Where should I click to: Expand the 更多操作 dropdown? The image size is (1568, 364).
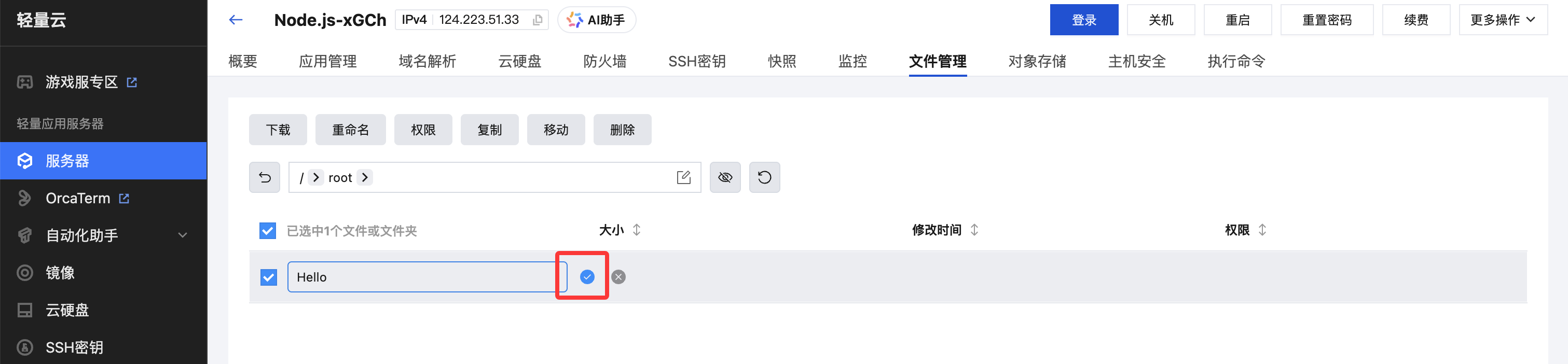pos(1503,20)
